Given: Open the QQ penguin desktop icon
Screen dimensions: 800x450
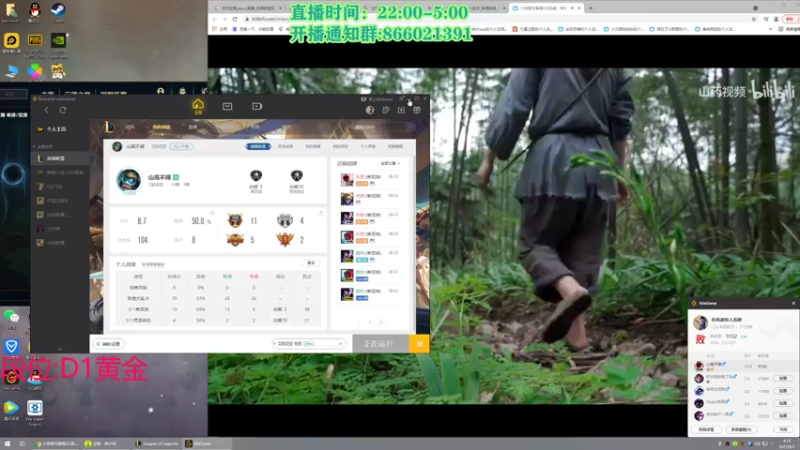Looking at the screenshot, I should point(35,10).
